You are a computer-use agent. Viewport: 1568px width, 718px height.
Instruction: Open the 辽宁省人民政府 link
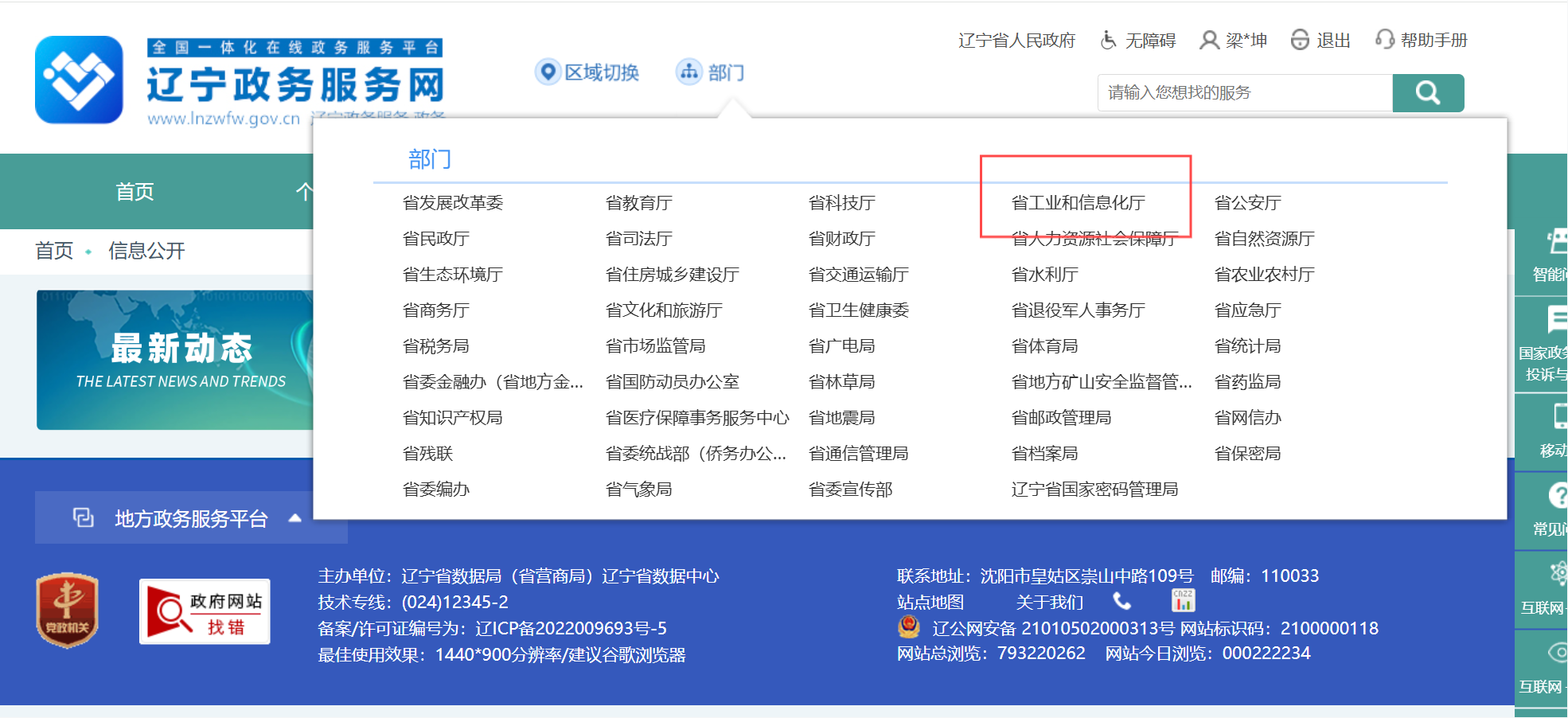click(1016, 41)
